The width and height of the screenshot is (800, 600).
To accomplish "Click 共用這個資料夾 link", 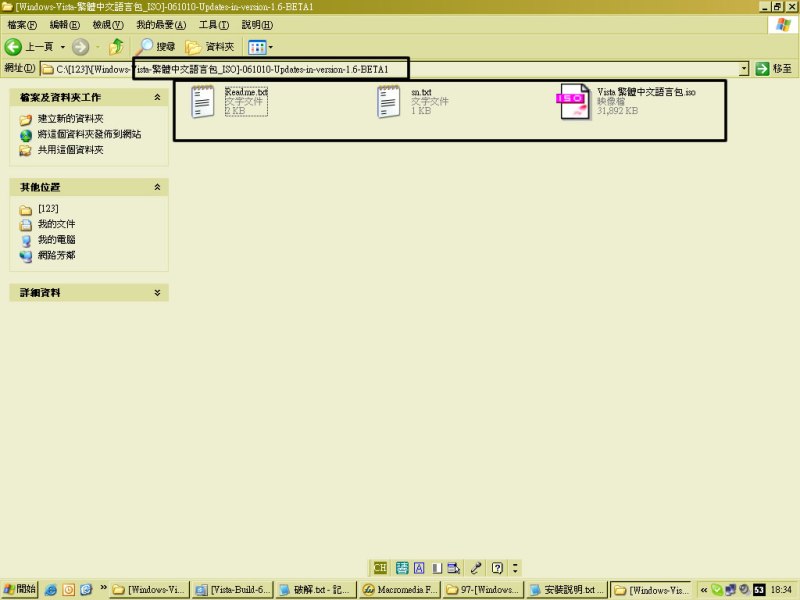I will pyautogui.click(x=70, y=150).
